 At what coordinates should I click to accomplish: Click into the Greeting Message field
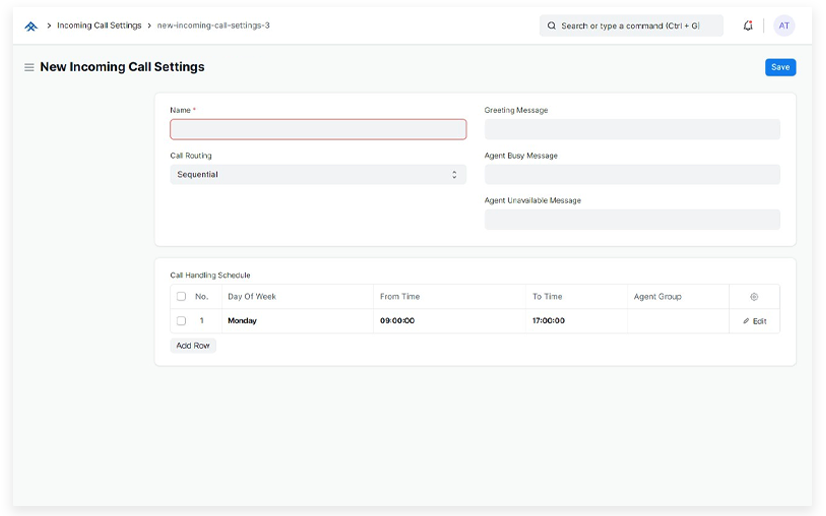tap(632, 130)
